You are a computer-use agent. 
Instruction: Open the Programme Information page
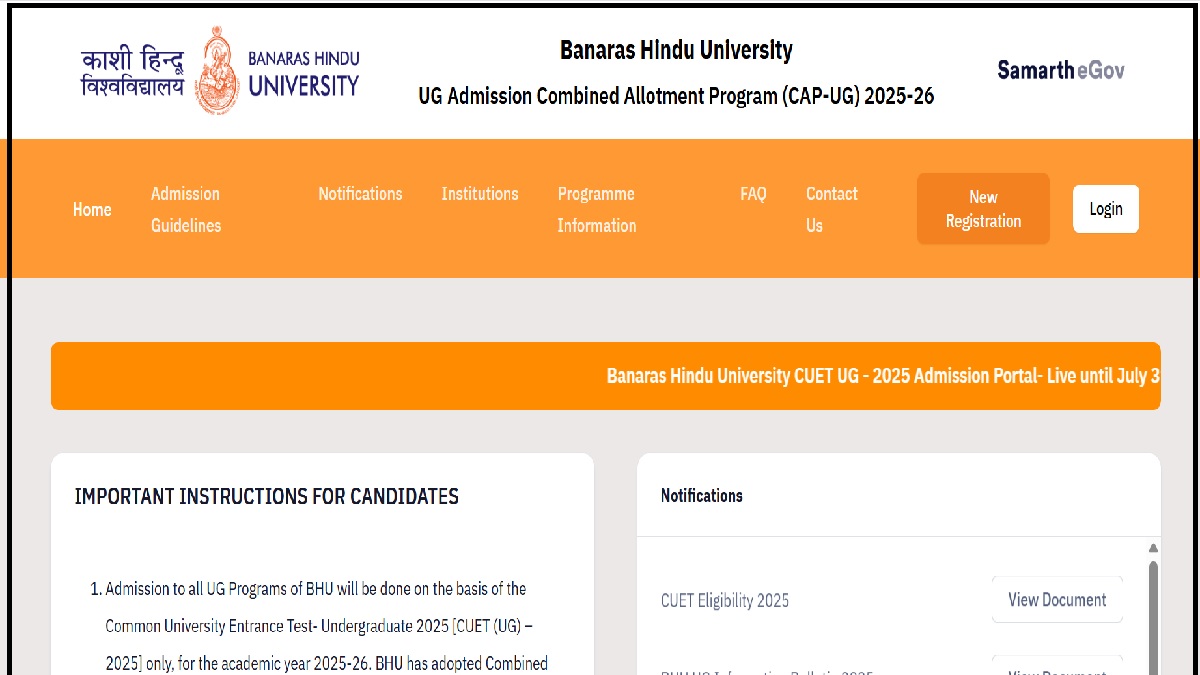tap(596, 209)
